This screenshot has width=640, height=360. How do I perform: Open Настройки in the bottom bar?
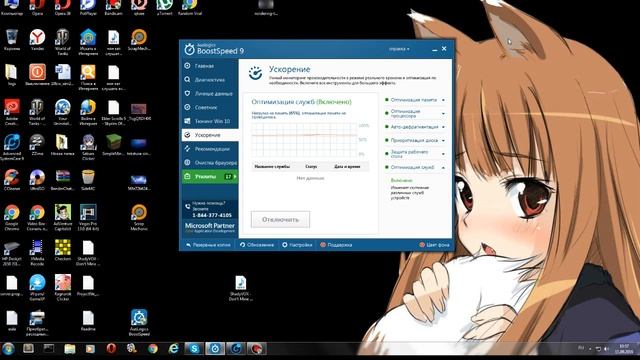(297, 245)
